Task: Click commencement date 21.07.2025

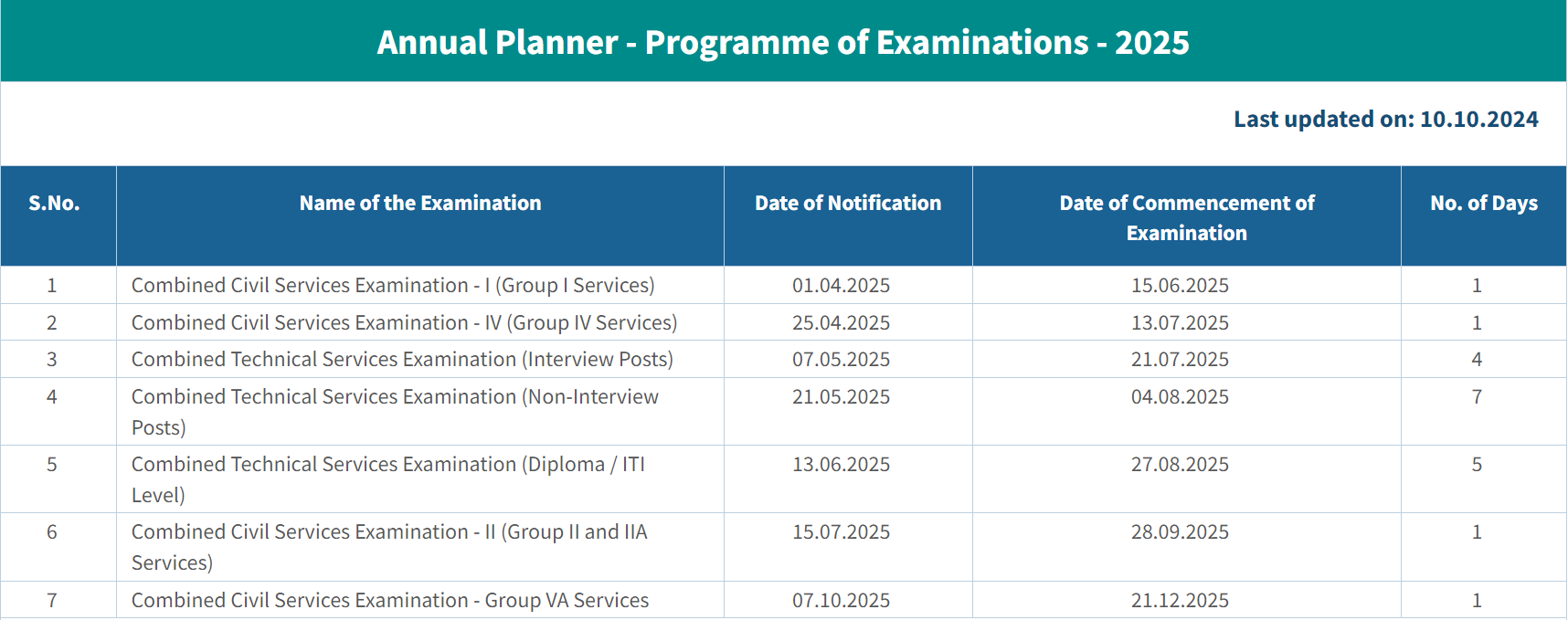Action: [1180, 359]
